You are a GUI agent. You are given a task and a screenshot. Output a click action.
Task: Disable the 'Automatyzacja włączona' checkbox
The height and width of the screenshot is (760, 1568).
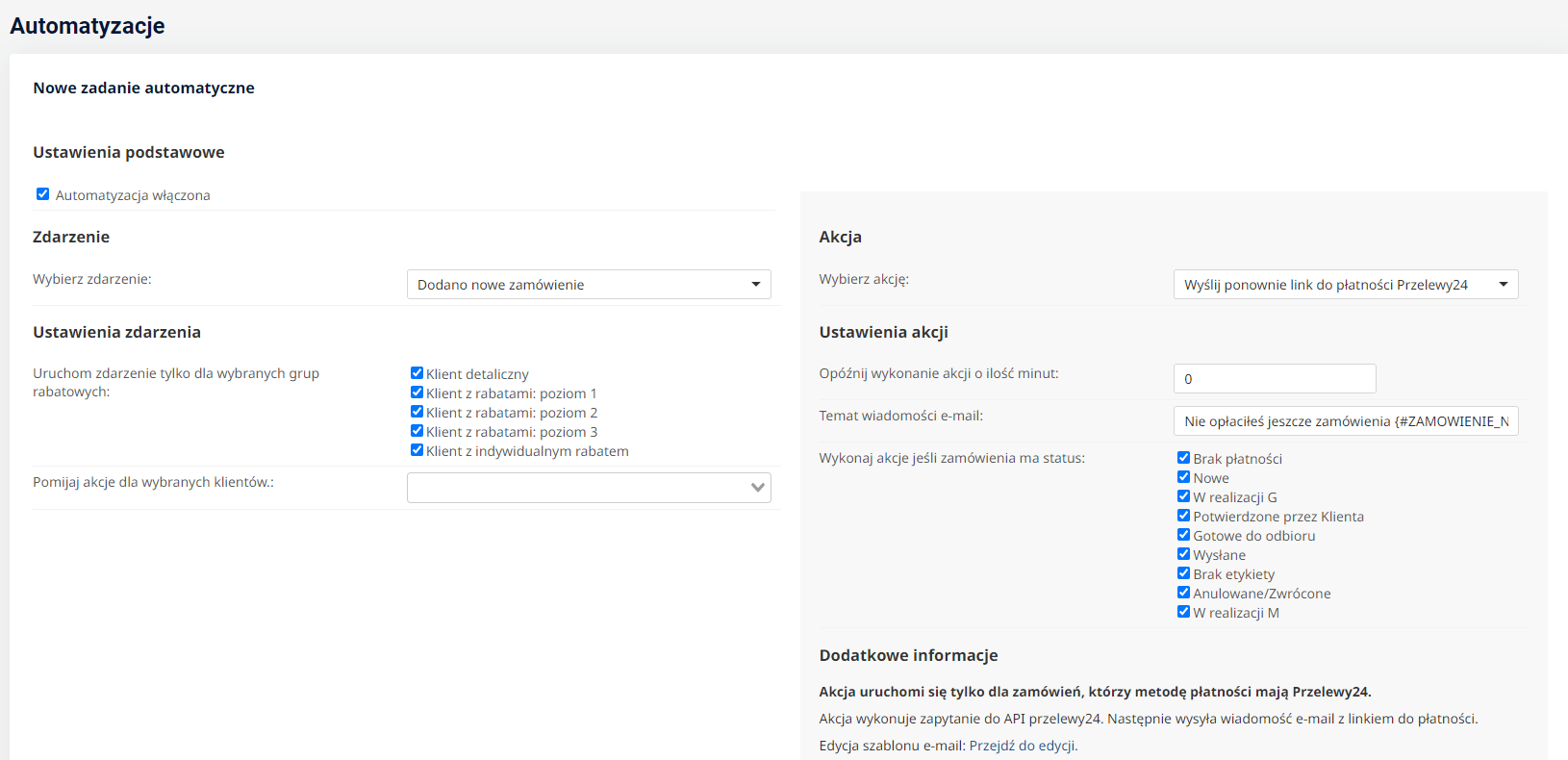(x=42, y=194)
